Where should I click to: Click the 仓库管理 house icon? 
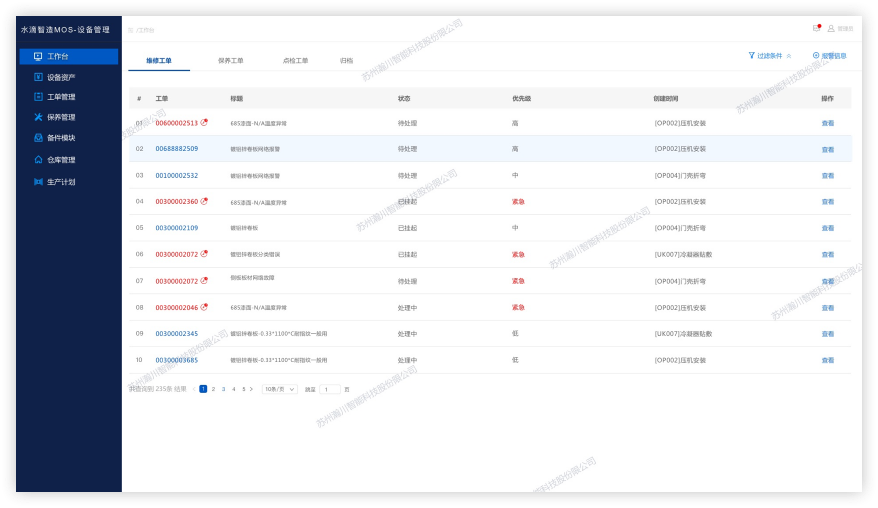(38, 160)
